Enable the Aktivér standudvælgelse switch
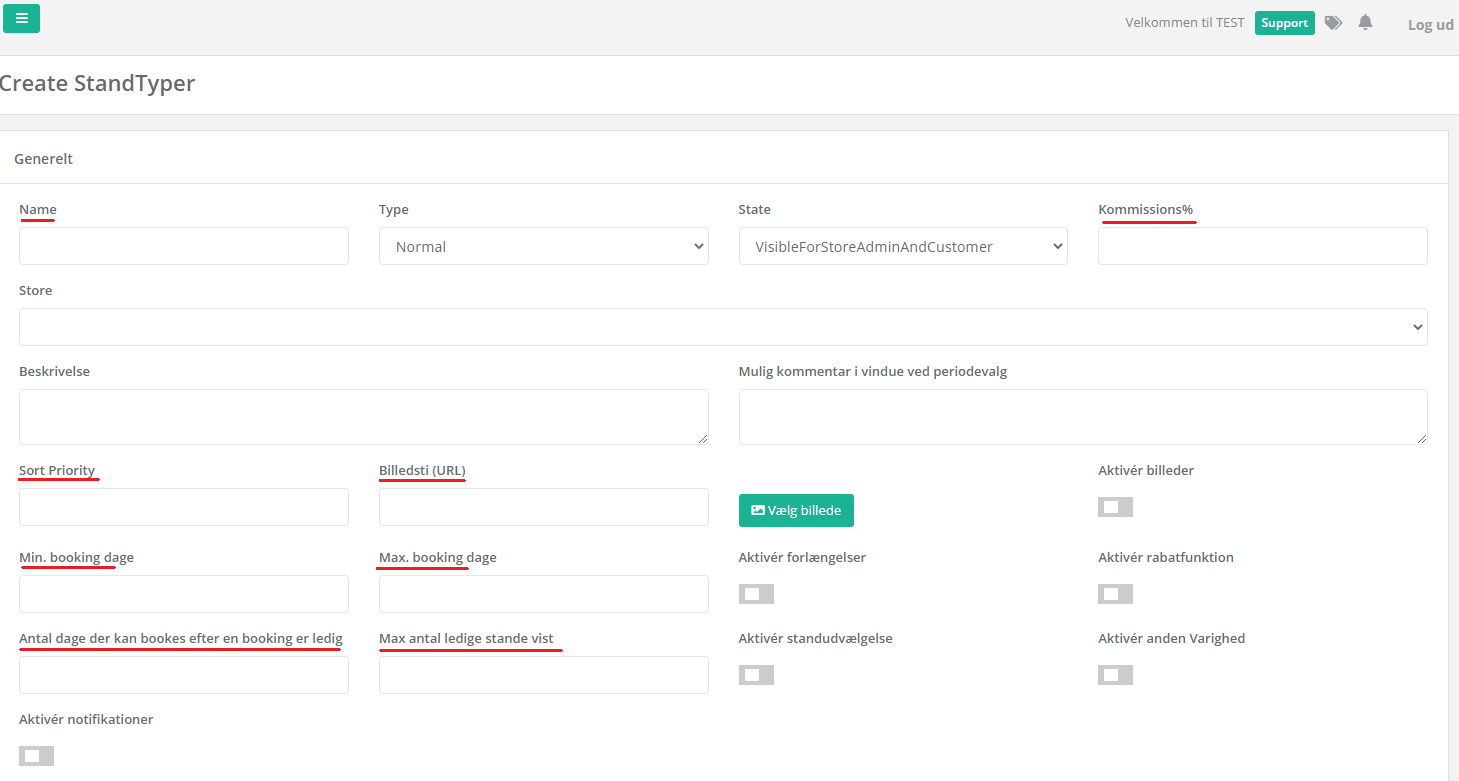The height and width of the screenshot is (781, 1459). pyautogui.click(x=756, y=675)
